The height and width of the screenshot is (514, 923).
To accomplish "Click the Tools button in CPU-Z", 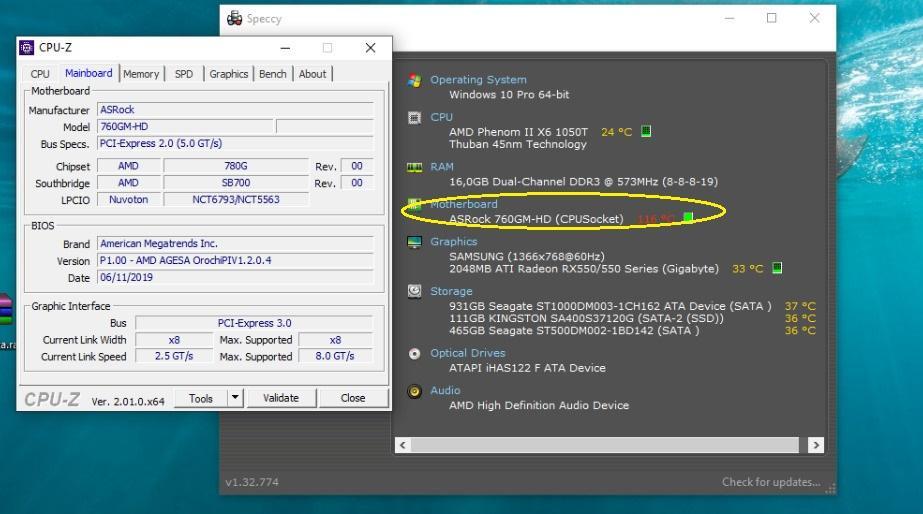I will 201,398.
